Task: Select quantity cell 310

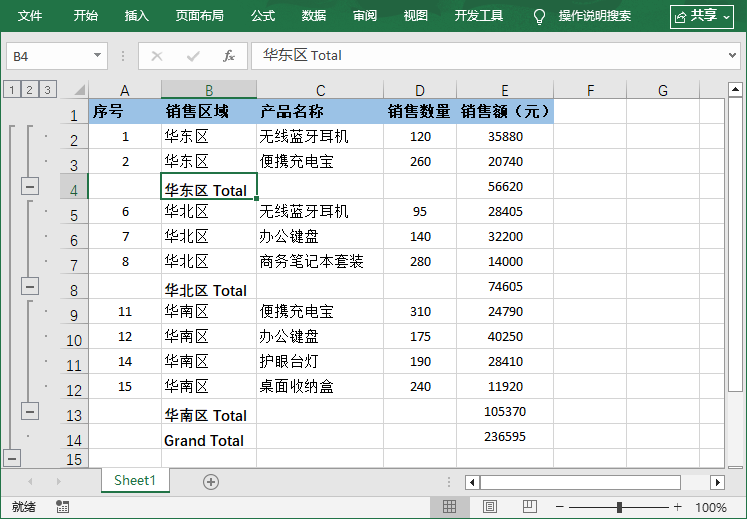Action: point(420,311)
